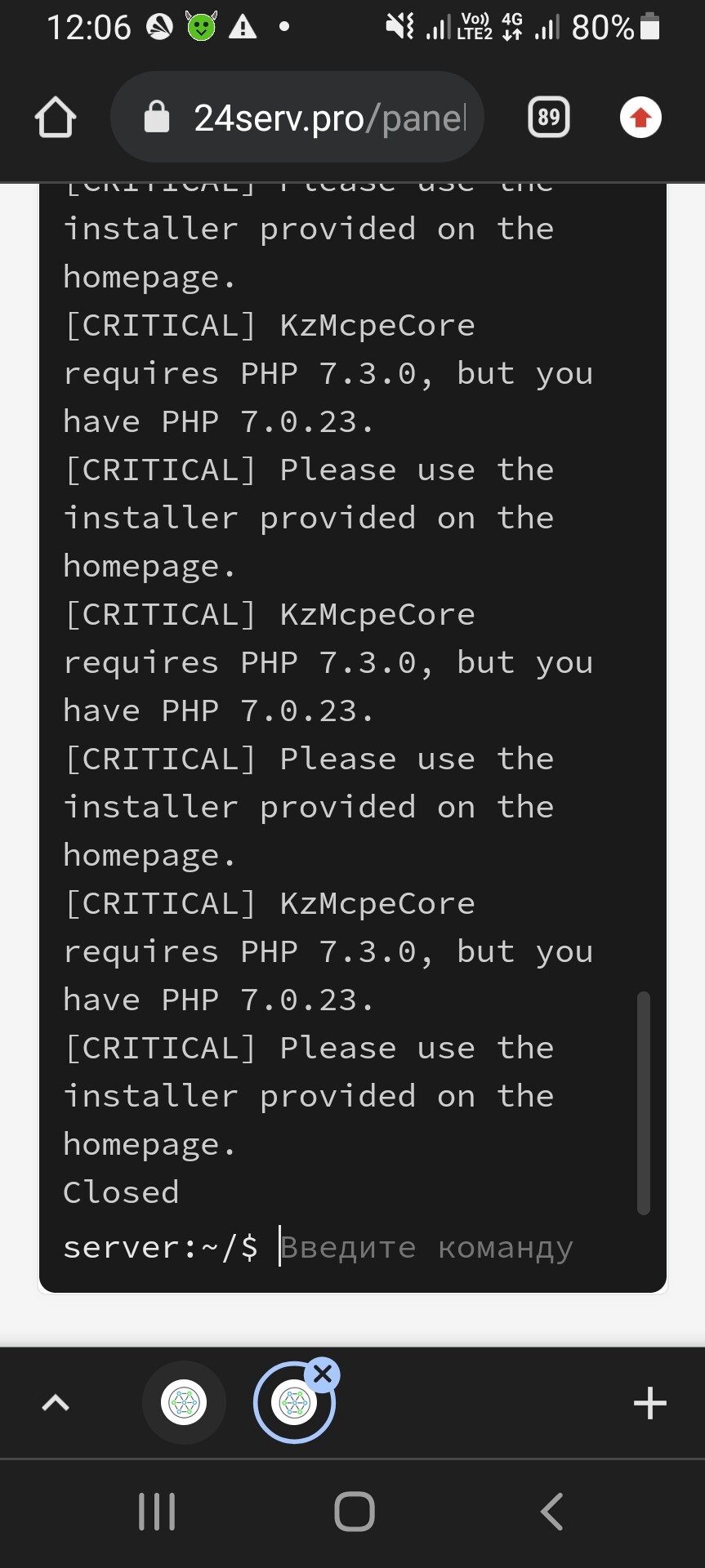This screenshot has height=1568, width=705.
Task: Tap the 'Closed' line in terminal output
Action: [x=121, y=1192]
